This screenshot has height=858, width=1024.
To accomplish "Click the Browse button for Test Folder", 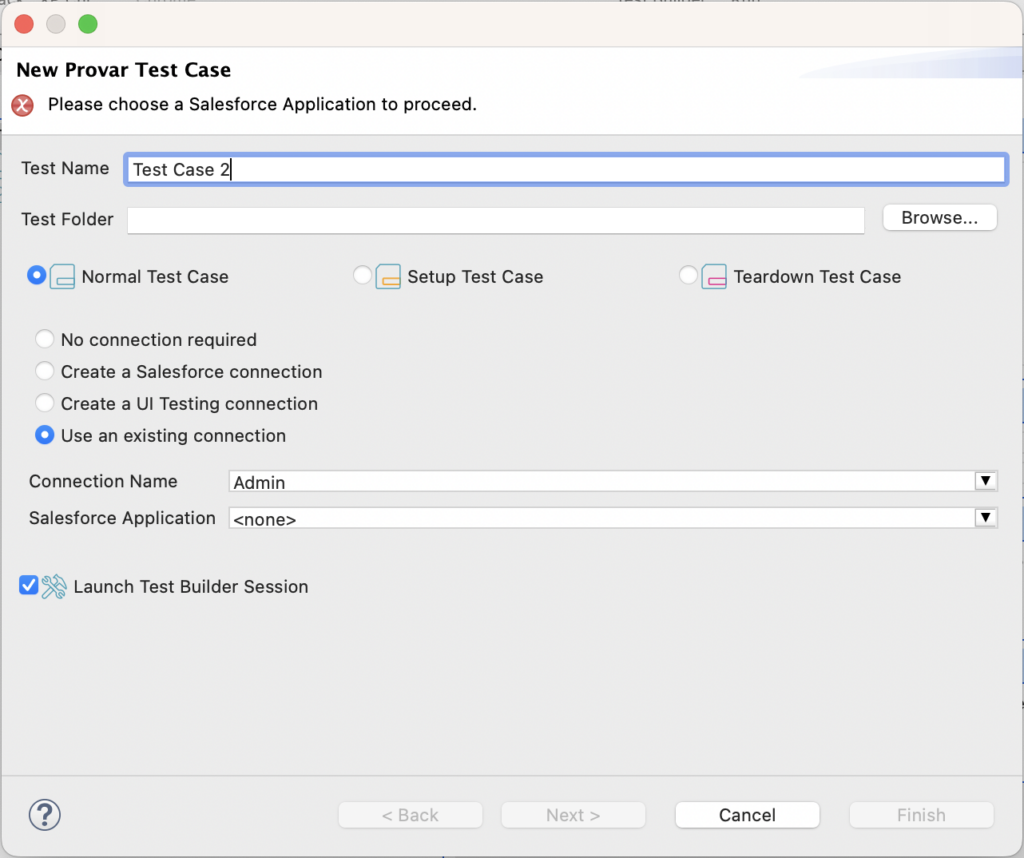I will click(x=938, y=217).
